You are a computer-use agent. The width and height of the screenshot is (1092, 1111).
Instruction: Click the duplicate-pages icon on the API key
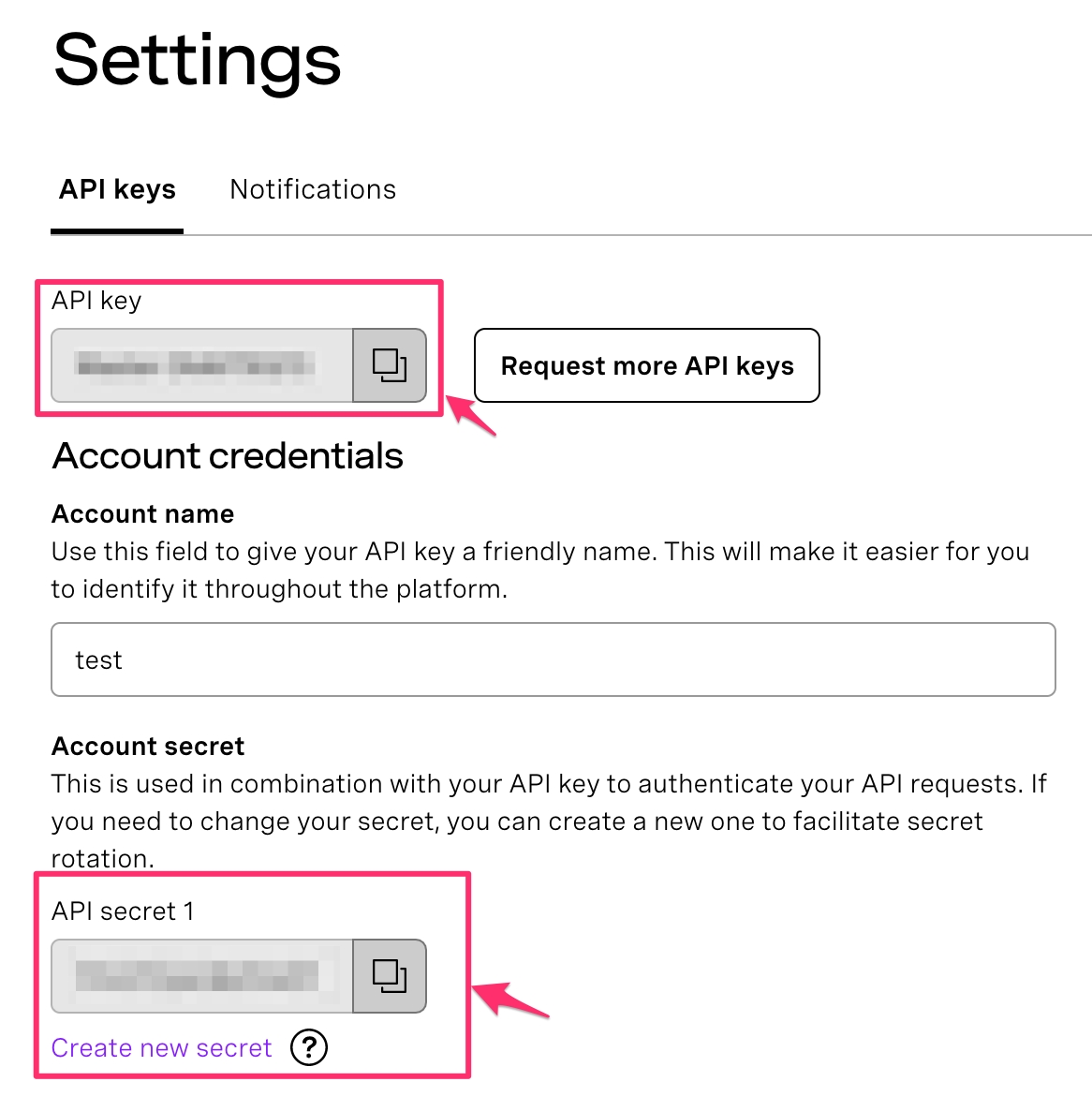(388, 366)
